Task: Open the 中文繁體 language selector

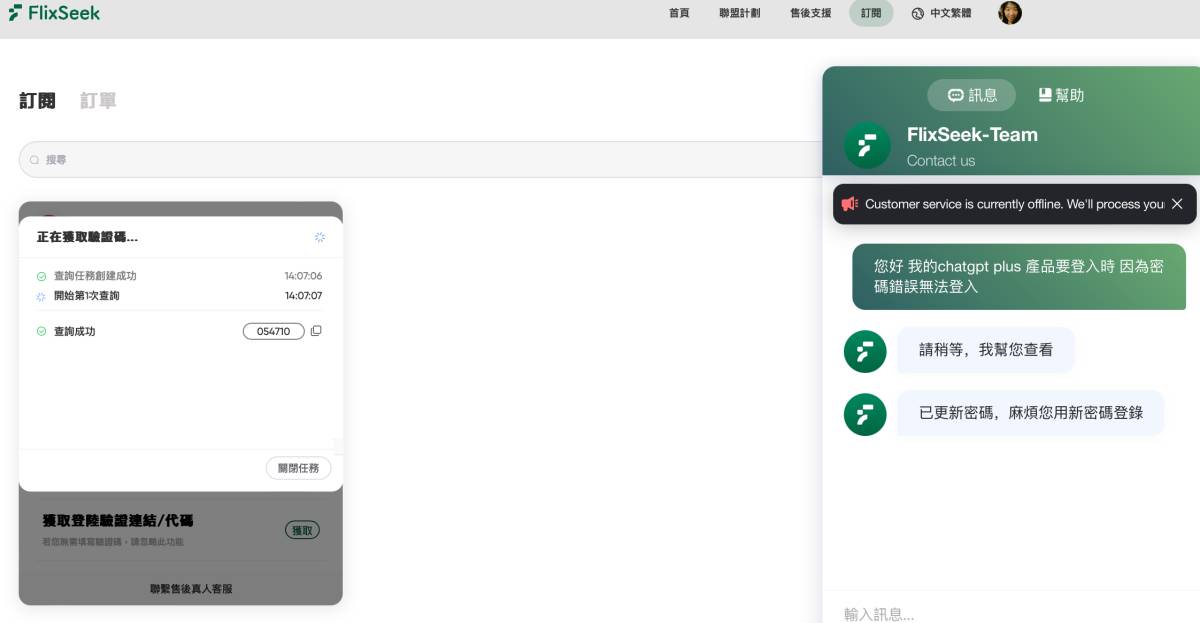Action: click(x=950, y=13)
